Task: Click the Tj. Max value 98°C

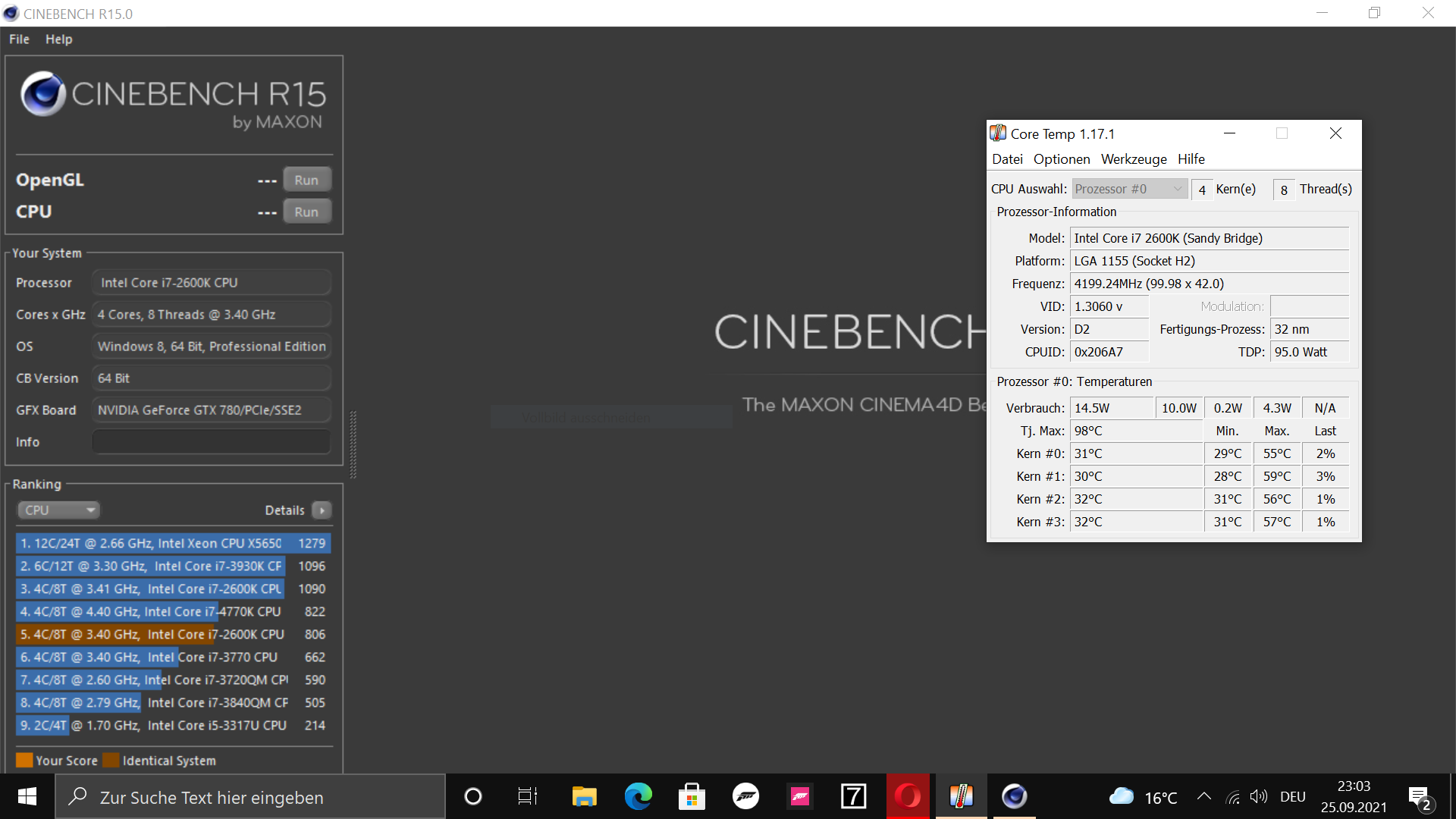Action: tap(1136, 431)
